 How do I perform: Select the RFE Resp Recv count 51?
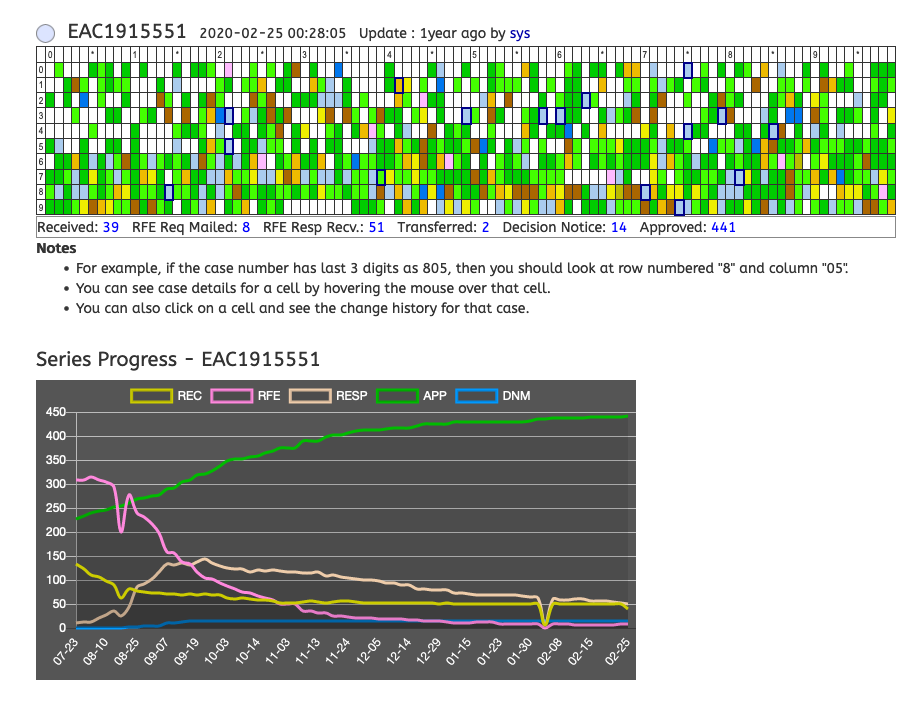coord(376,227)
